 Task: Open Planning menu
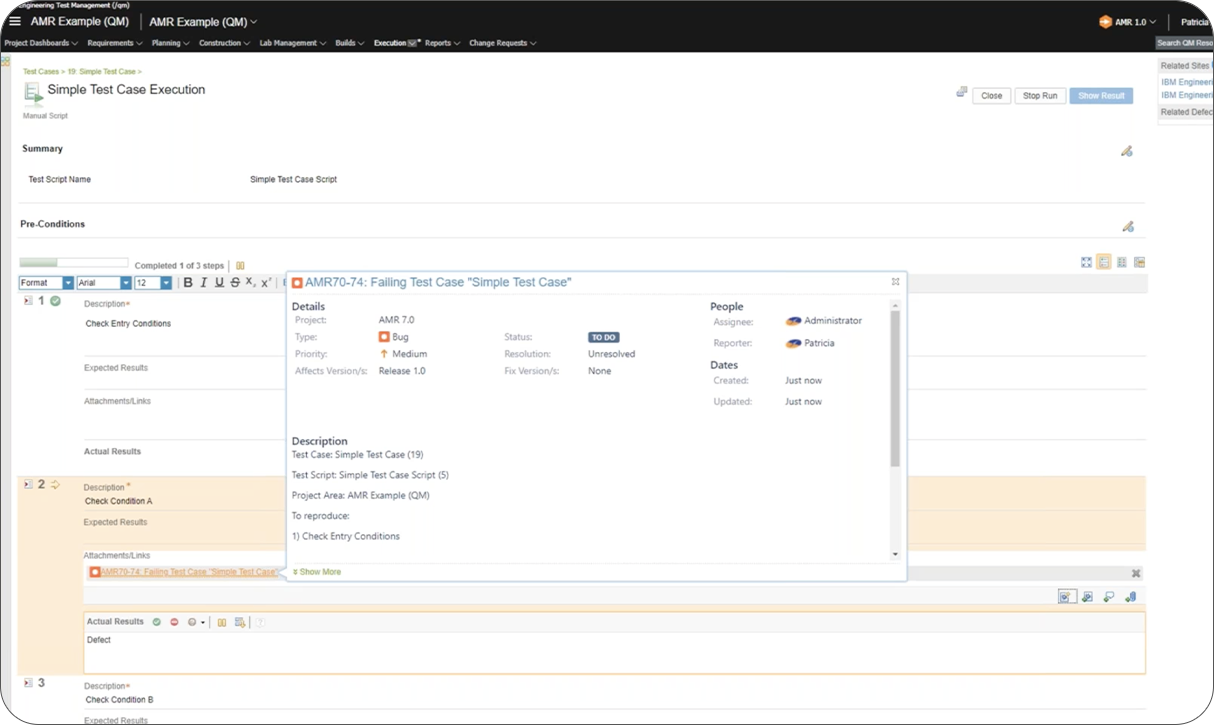tap(171, 43)
